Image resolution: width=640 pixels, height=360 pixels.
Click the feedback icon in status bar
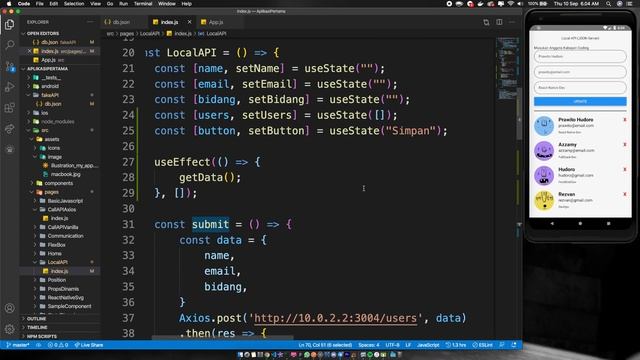pyautogui.click(x=502, y=345)
